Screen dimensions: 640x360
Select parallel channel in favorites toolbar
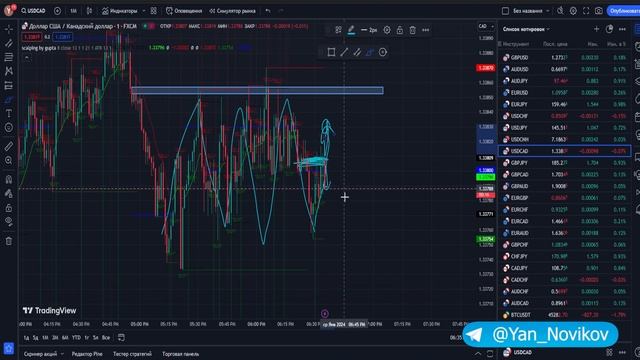(x=357, y=52)
